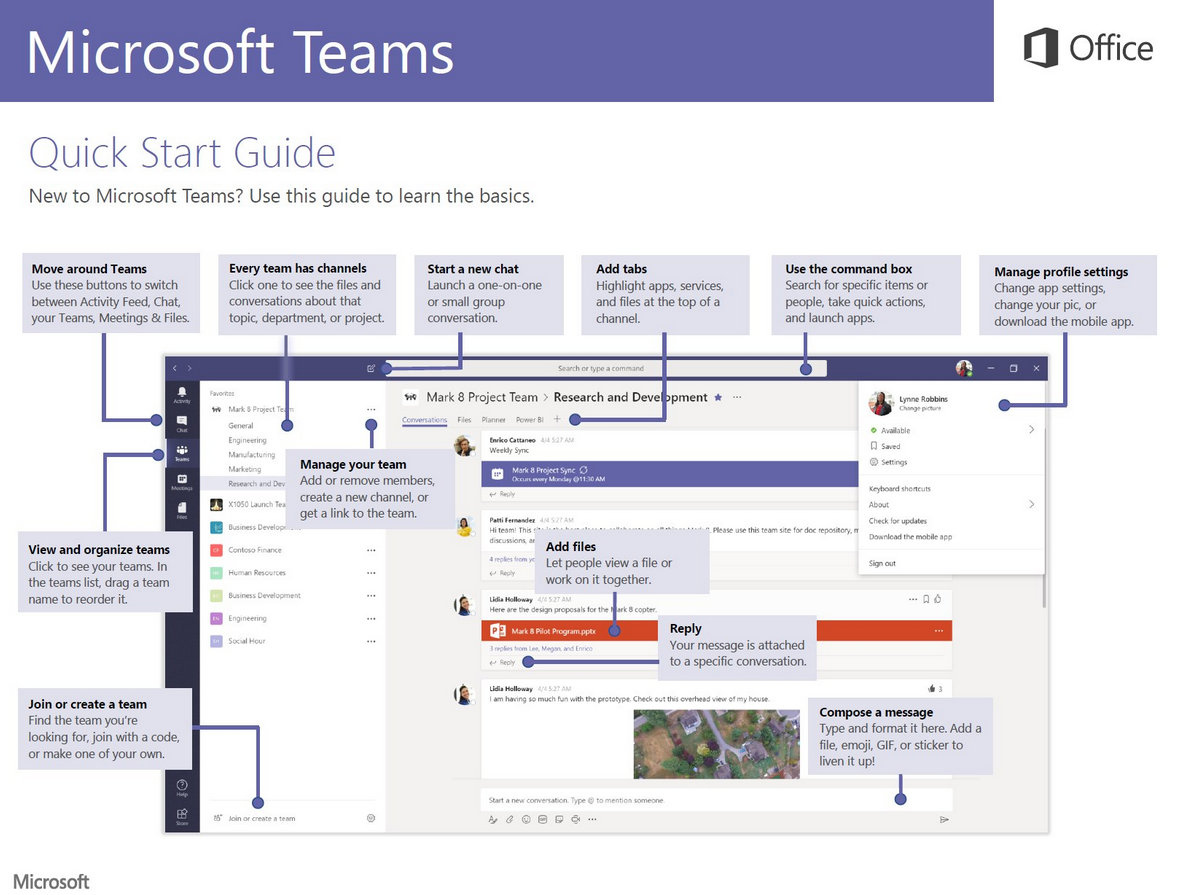Screen dimensions: 1179x895
Task: Open Mark 8 Project Sync meeting card
Action: click(669, 474)
